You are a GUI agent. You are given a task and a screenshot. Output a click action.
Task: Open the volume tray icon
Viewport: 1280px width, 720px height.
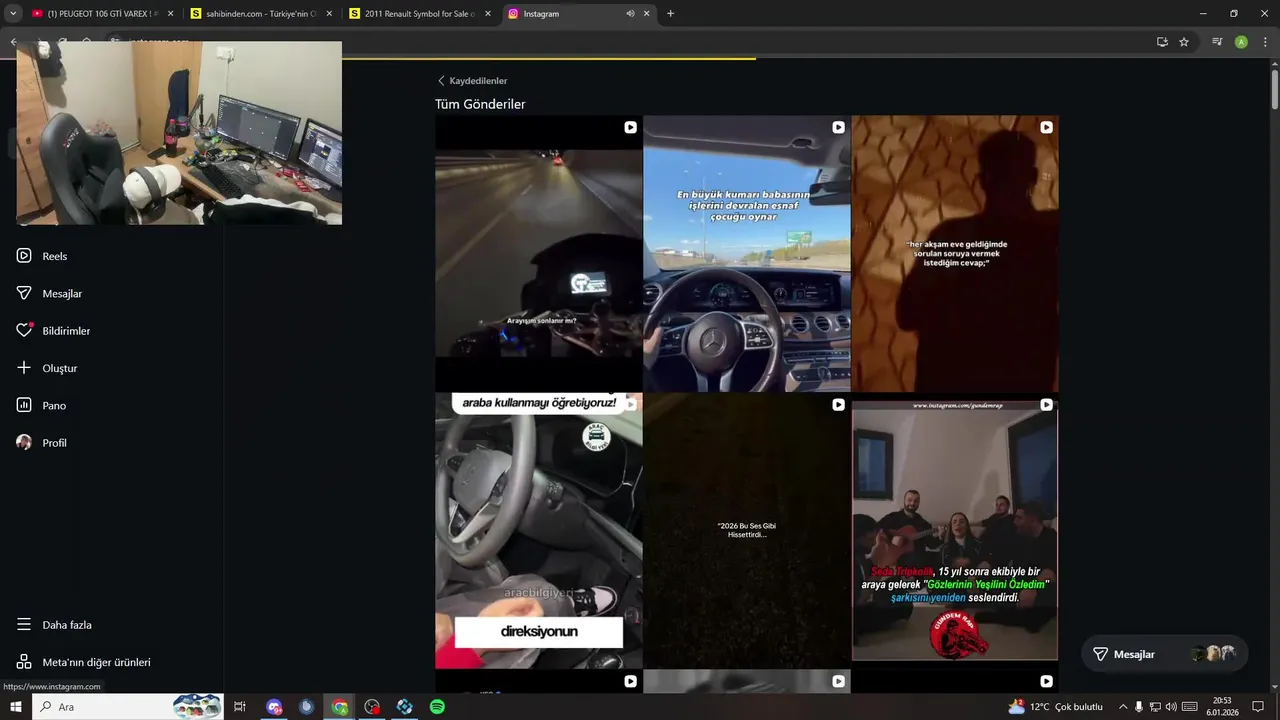(x=1171, y=707)
